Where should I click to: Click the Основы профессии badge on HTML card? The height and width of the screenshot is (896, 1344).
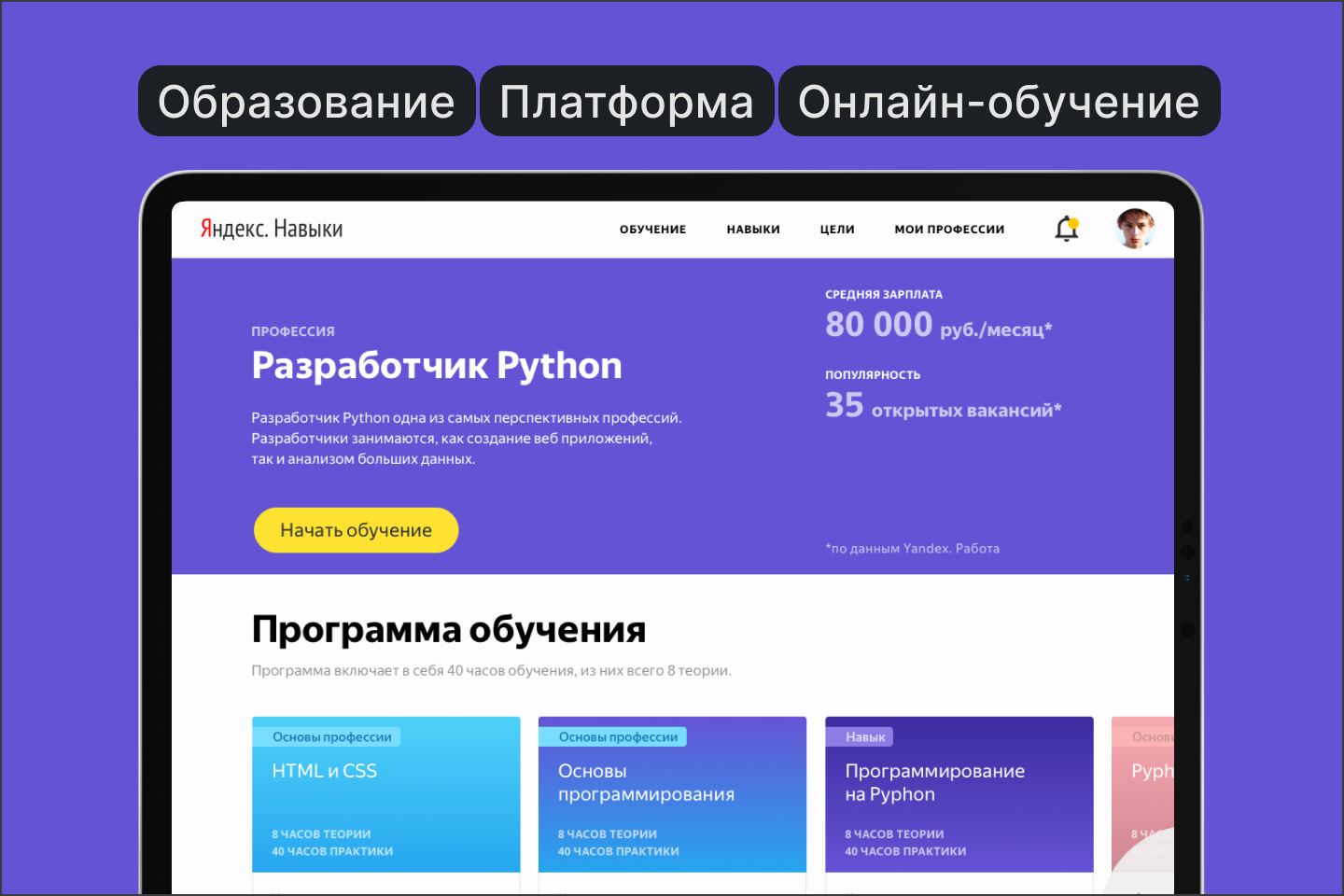[x=332, y=736]
